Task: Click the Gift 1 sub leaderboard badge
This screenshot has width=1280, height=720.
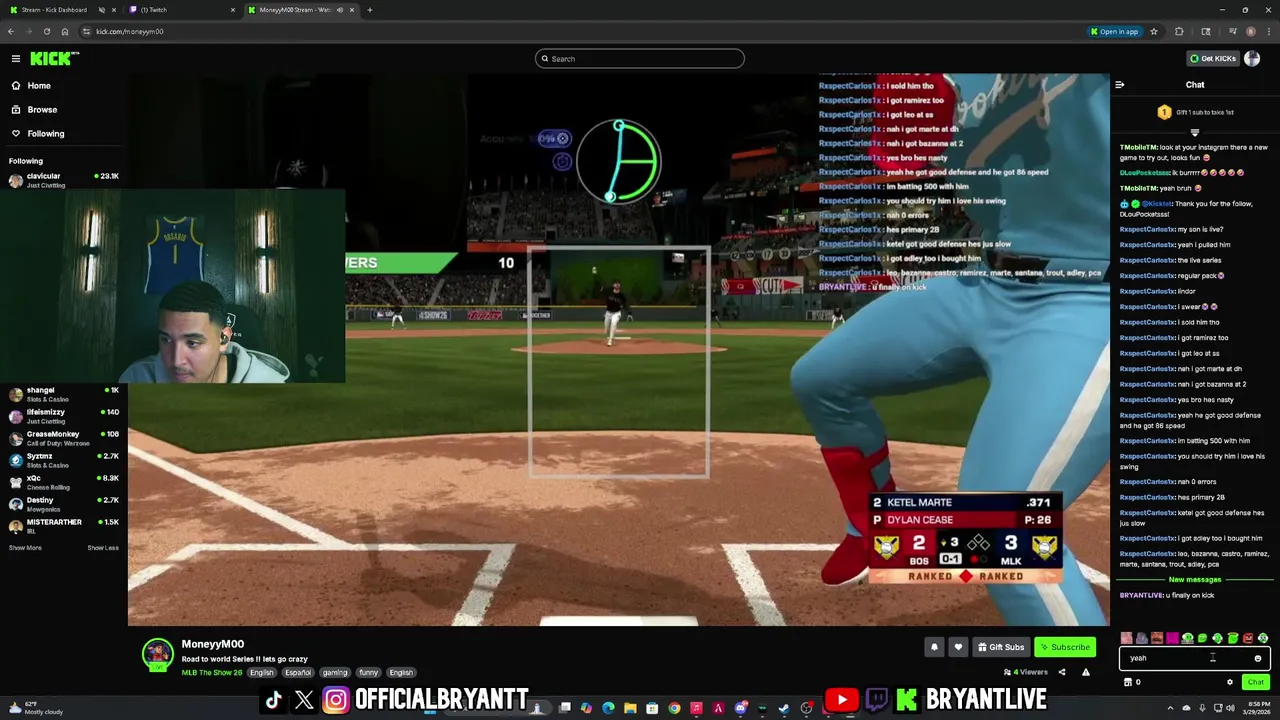Action: tap(1195, 112)
